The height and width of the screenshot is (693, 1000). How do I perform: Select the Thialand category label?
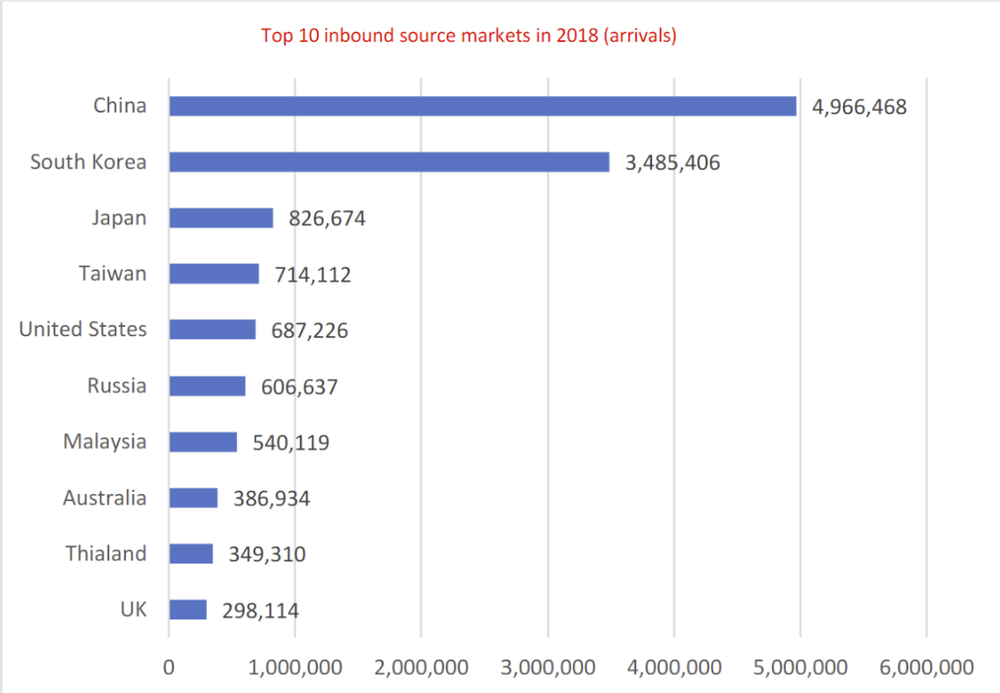[x=106, y=553]
